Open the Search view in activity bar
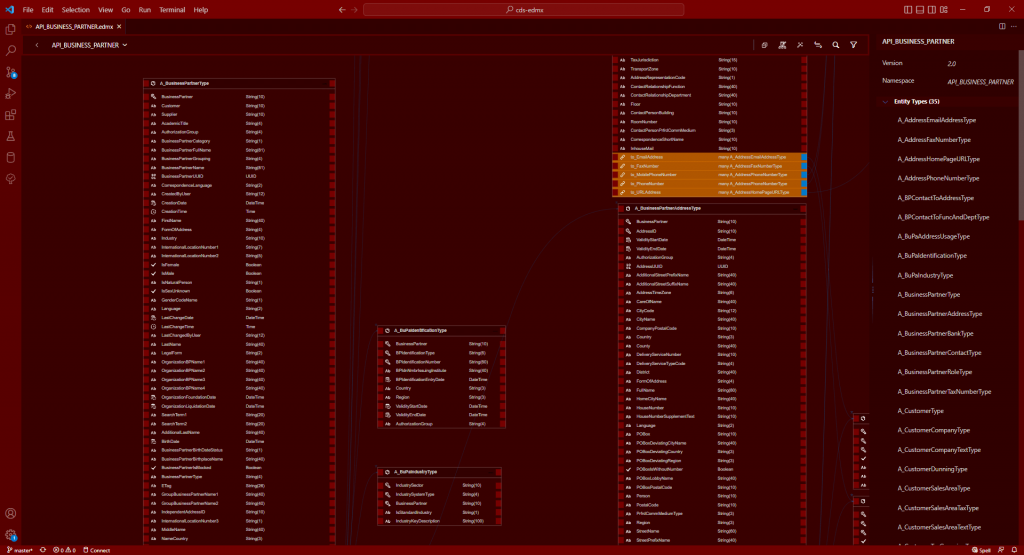1024x555 pixels. tap(10, 50)
